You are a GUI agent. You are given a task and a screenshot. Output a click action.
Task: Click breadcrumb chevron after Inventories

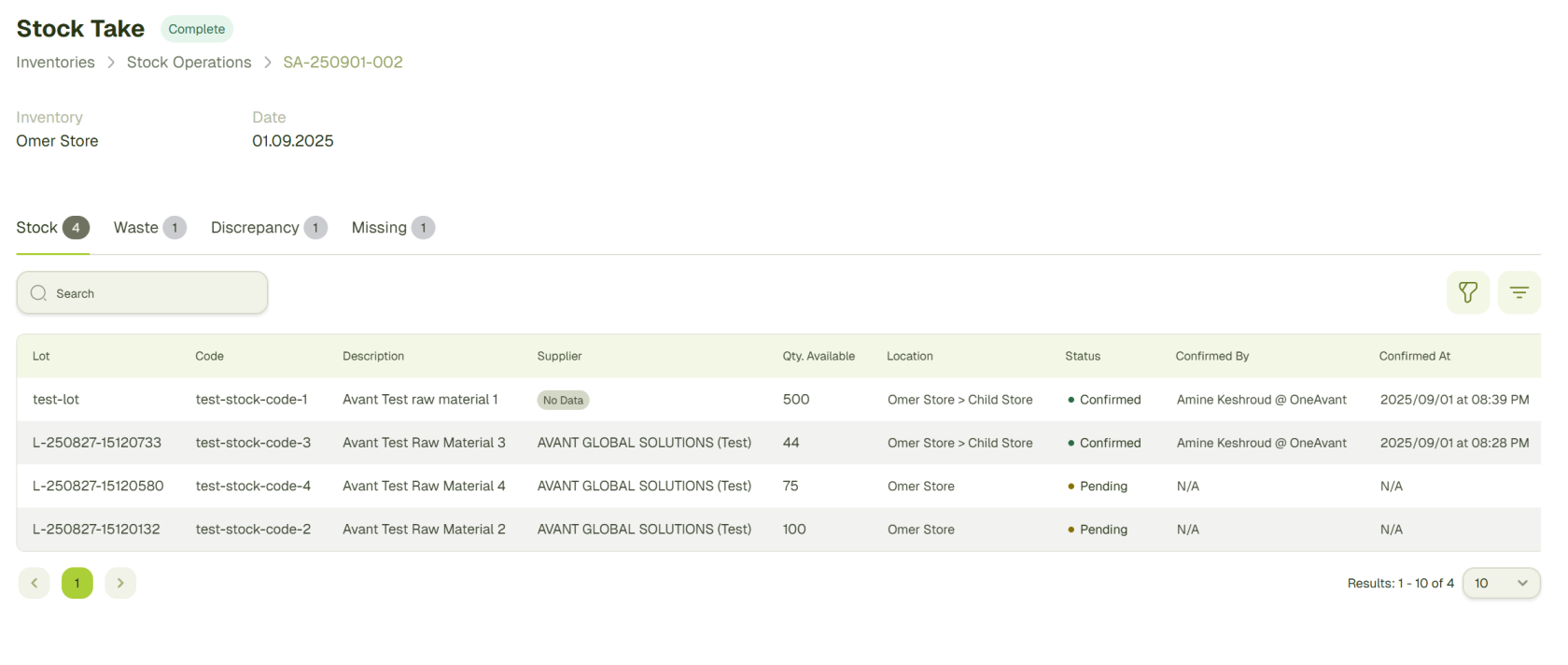111,63
